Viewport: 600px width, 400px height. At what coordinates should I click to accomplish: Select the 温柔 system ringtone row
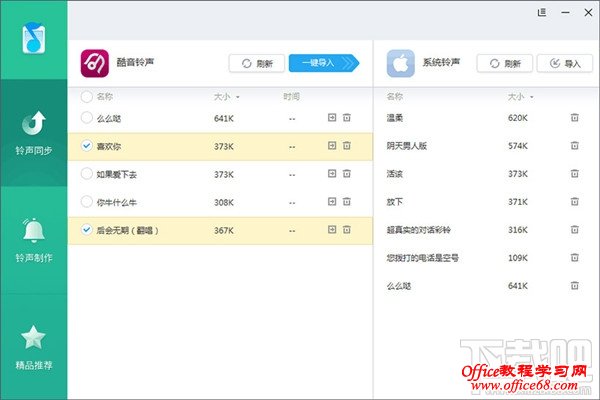point(486,118)
